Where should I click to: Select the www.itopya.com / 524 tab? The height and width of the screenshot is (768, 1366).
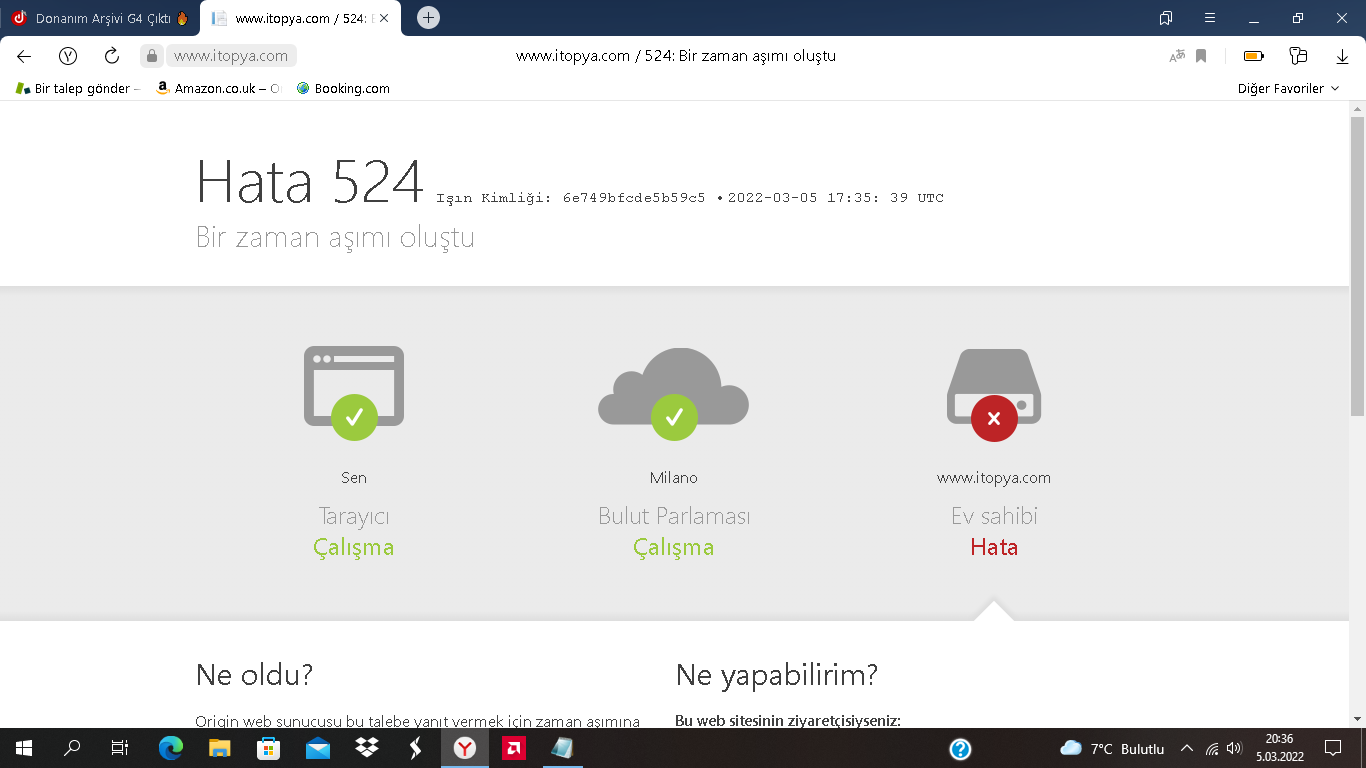point(301,18)
